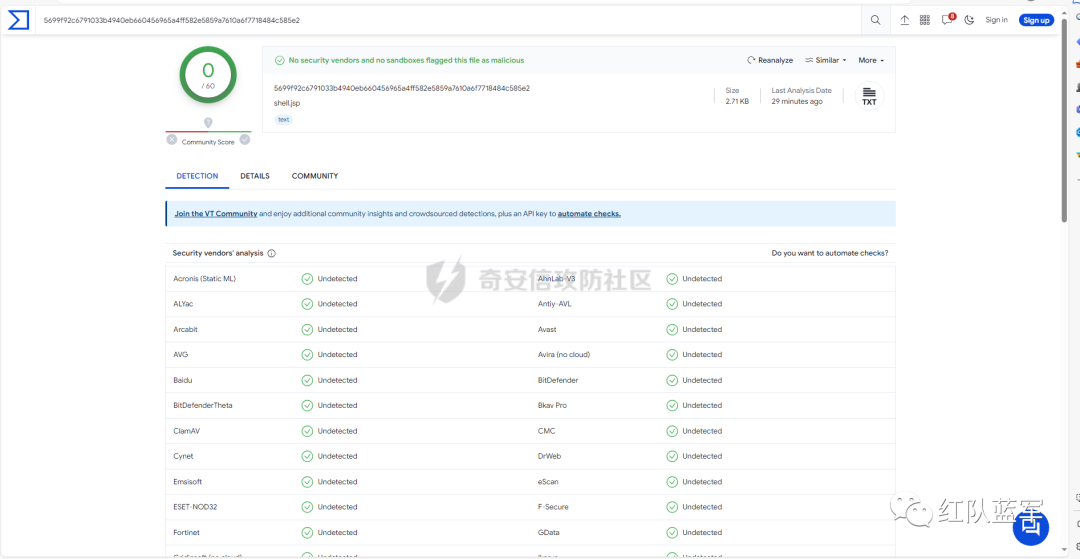The height and width of the screenshot is (559, 1080).
Task: Click the negative community vote X icon
Action: pos(172,140)
